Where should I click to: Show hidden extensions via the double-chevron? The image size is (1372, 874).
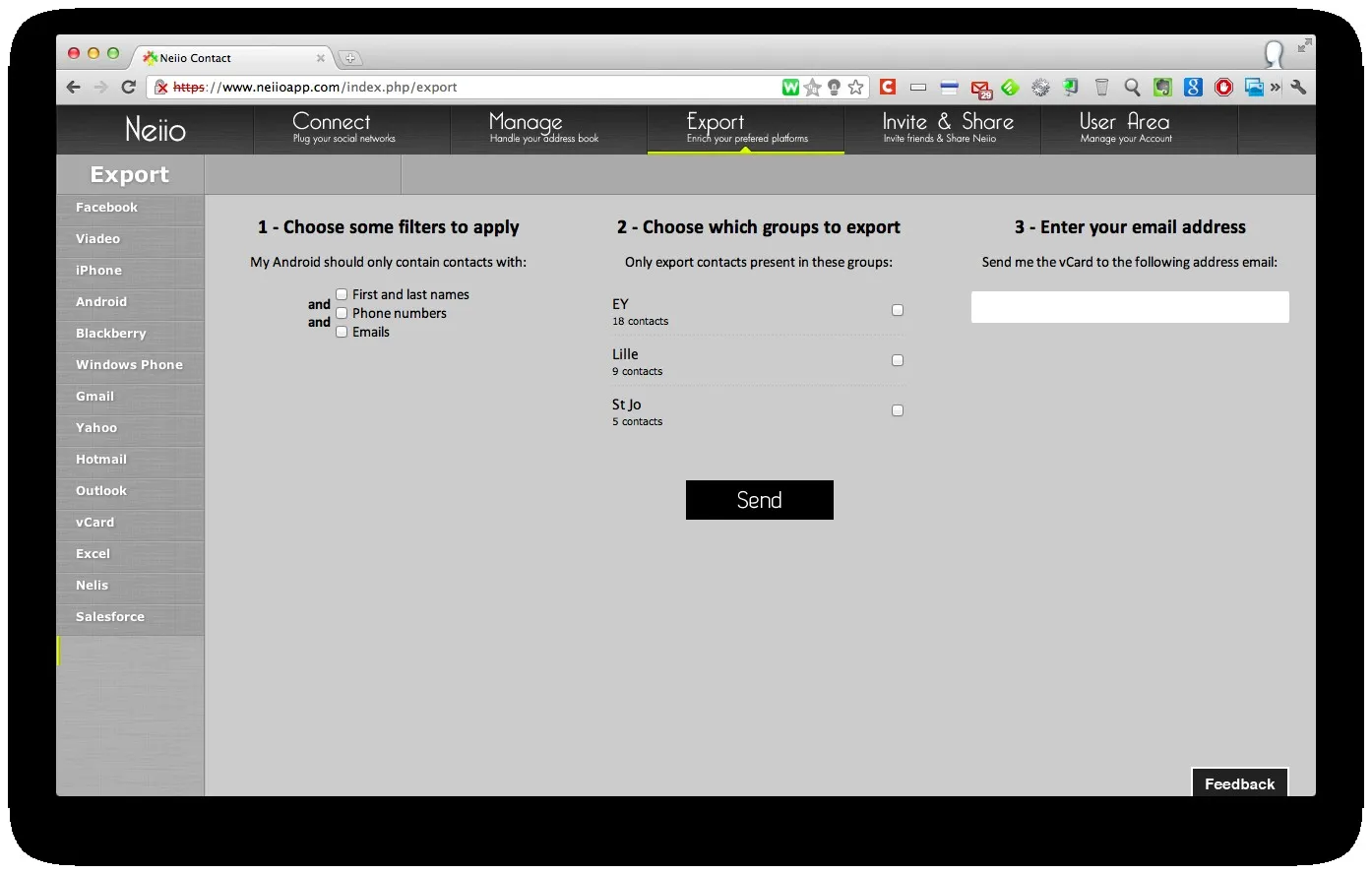click(1276, 88)
